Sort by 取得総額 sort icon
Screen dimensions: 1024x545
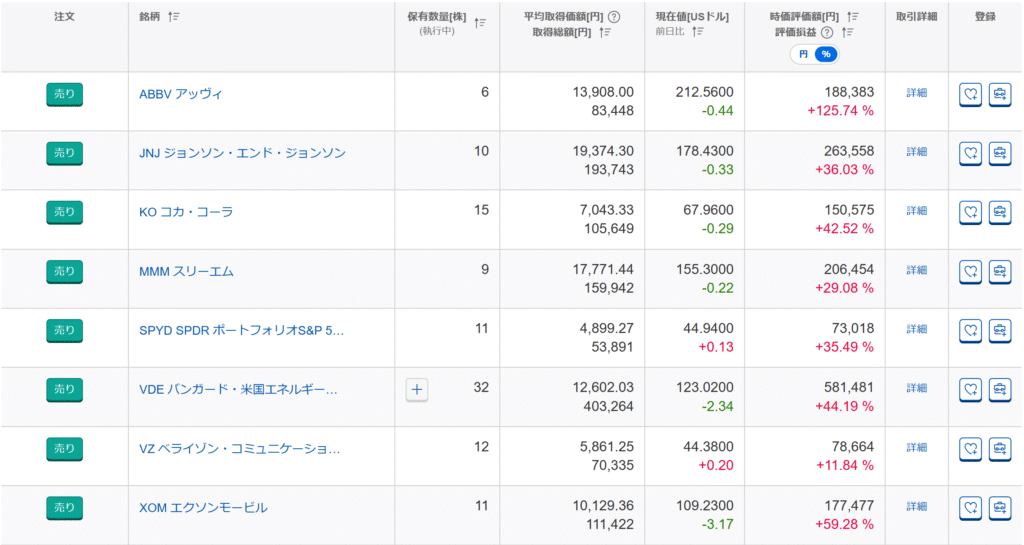coord(605,32)
